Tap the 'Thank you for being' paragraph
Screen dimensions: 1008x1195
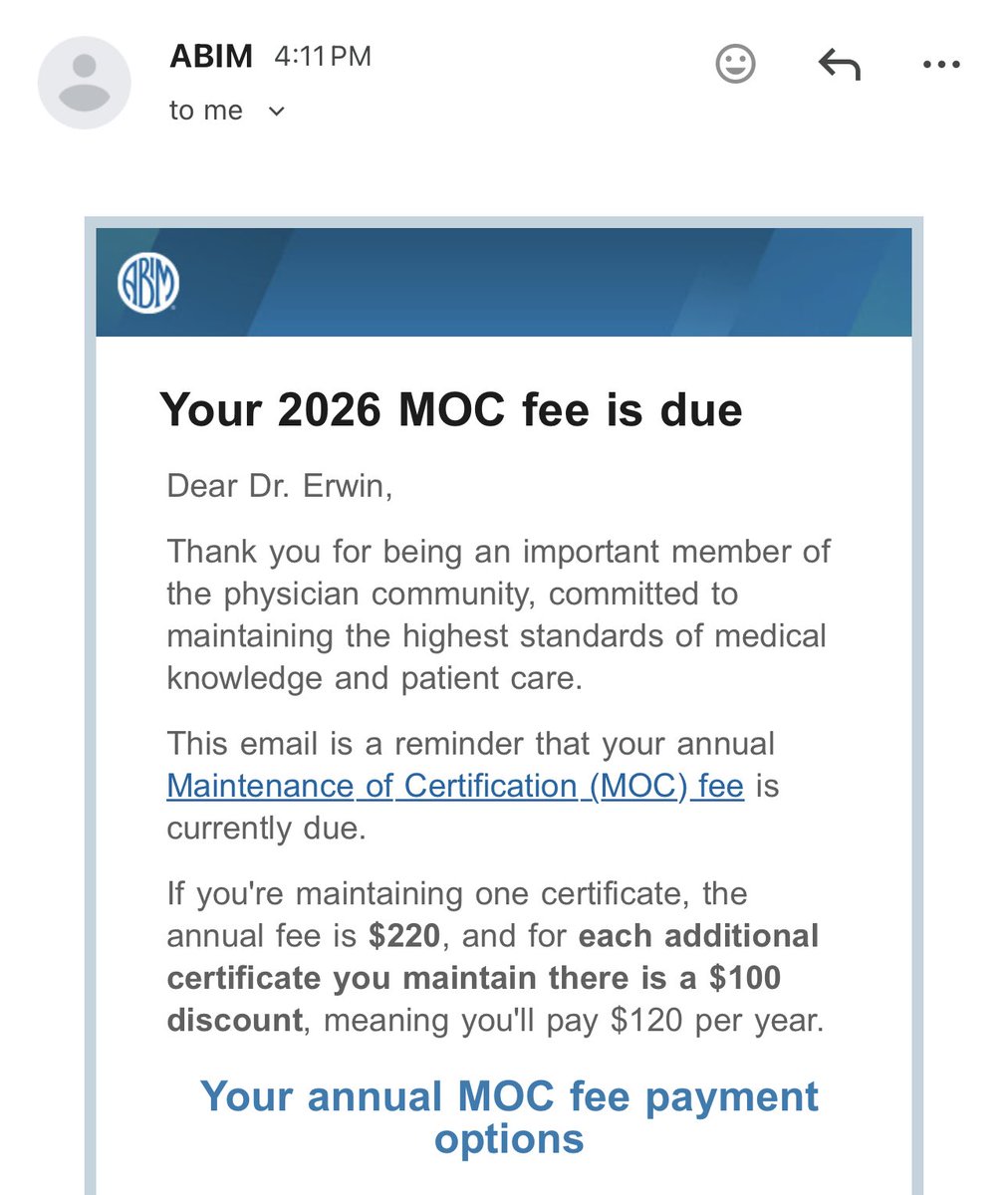[x=498, y=614]
